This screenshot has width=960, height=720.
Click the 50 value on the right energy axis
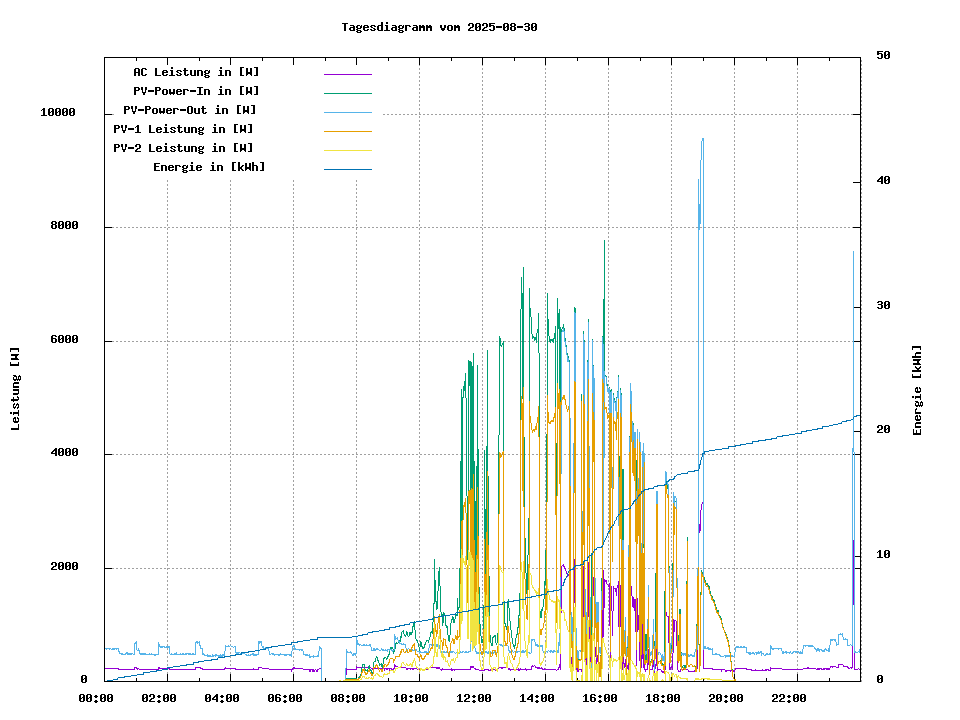[x=883, y=56]
